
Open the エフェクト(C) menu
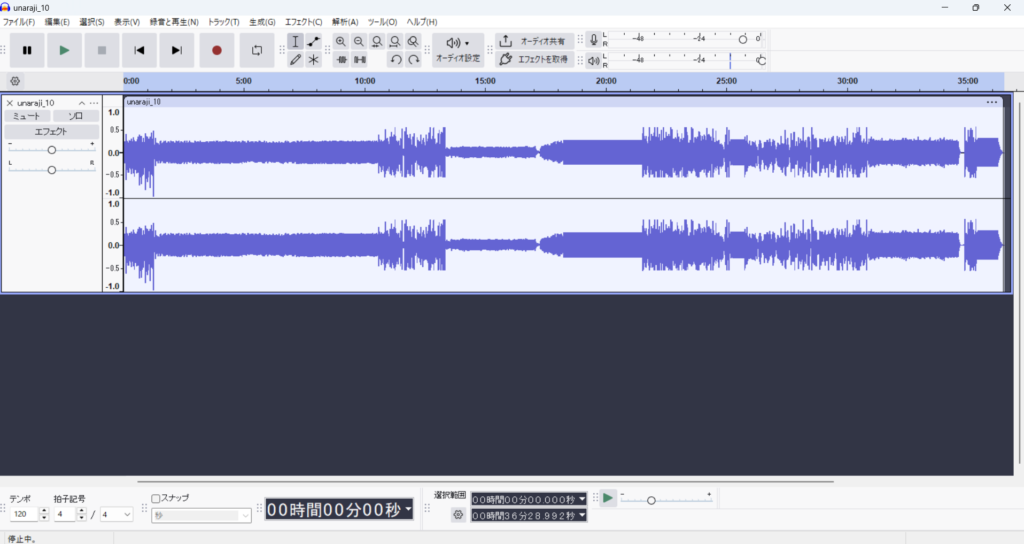click(x=303, y=22)
